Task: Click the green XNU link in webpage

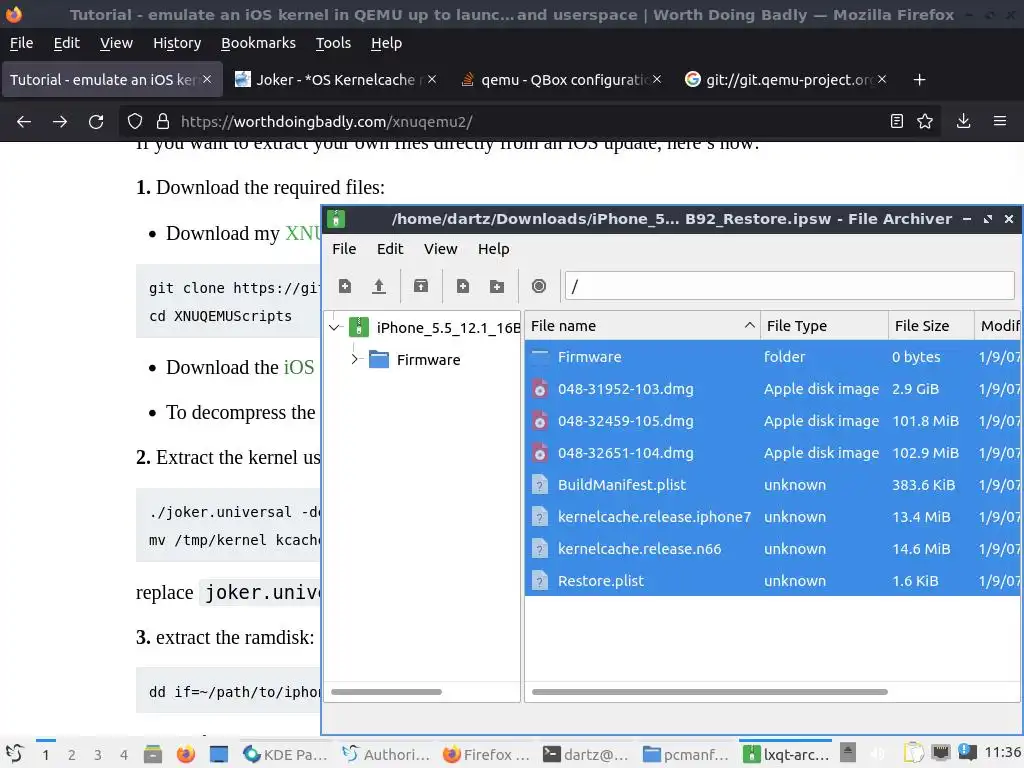Action: pyautogui.click(x=302, y=233)
